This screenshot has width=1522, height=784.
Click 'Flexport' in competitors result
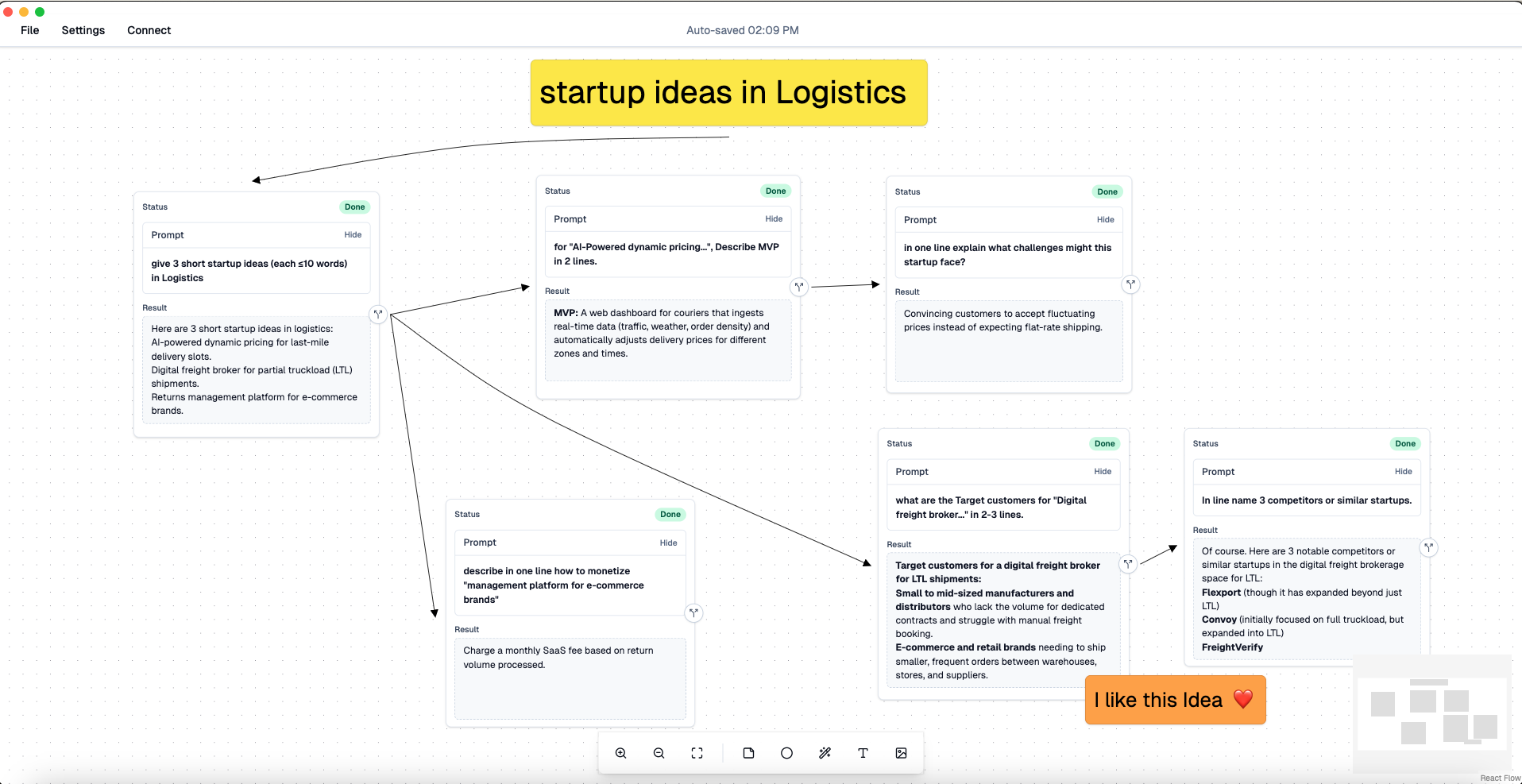(x=1221, y=593)
